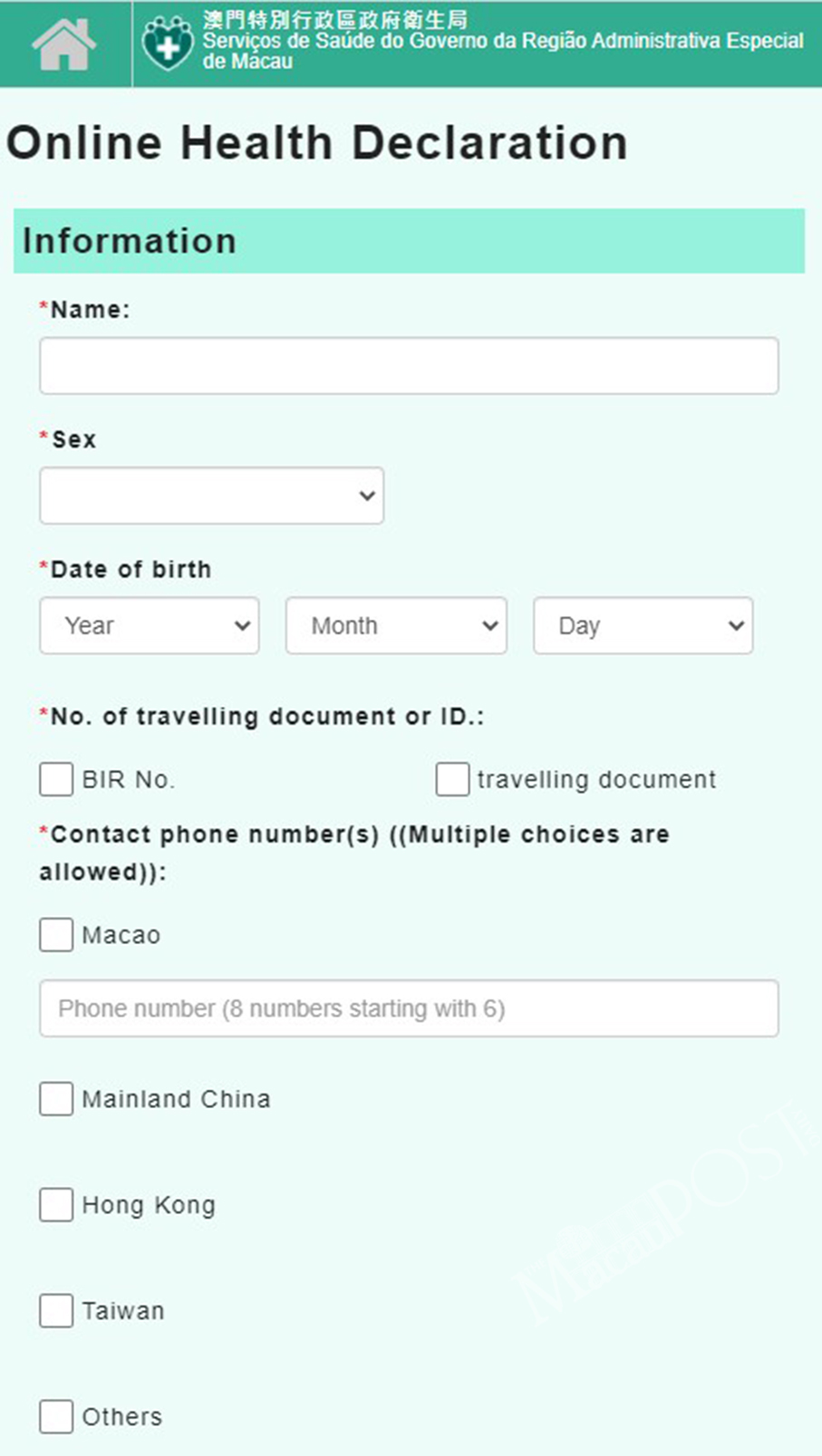Image resolution: width=822 pixels, height=1456 pixels.
Task: Click the Date of birth label
Action: click(131, 569)
